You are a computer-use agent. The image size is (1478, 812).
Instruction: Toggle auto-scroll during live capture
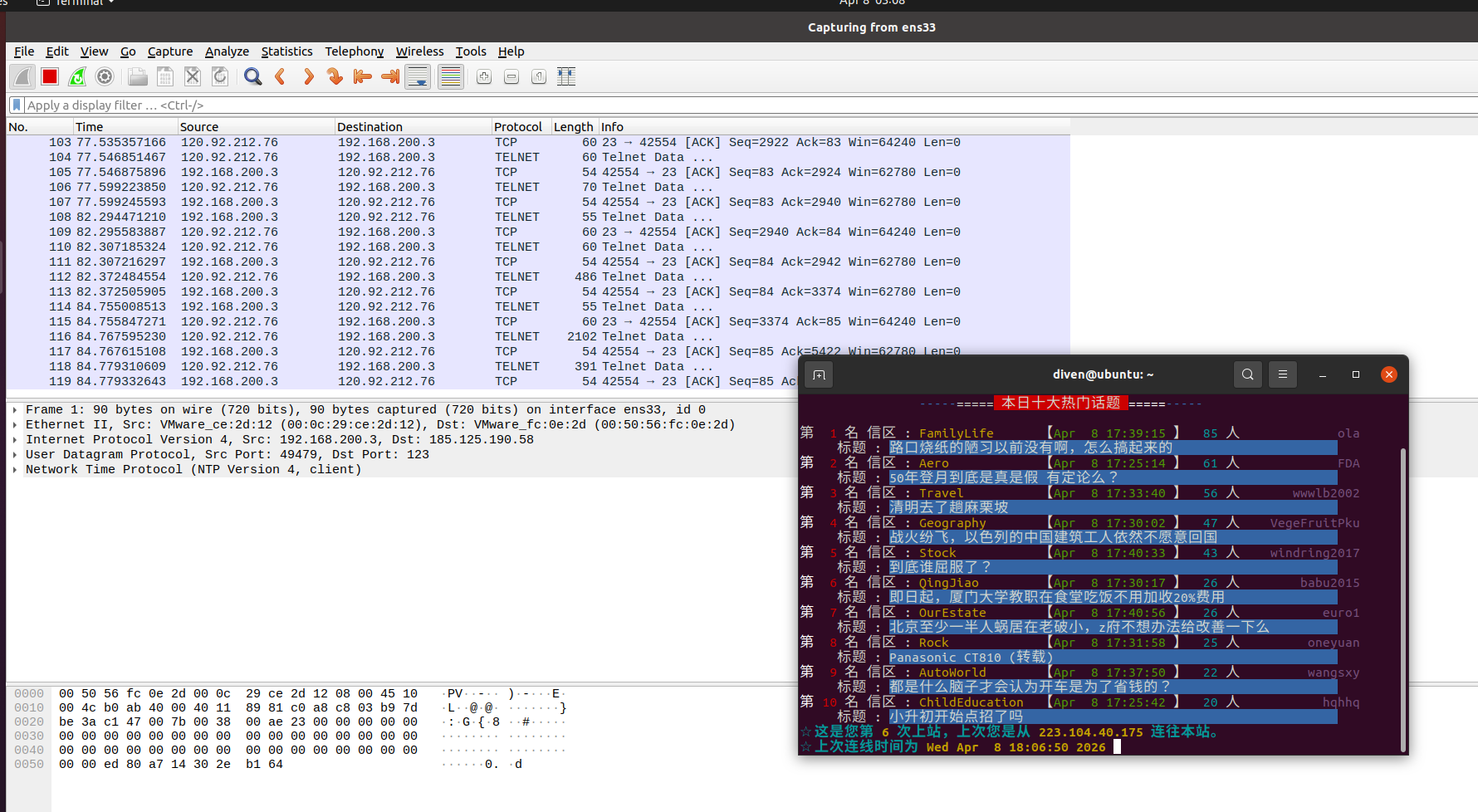(418, 77)
